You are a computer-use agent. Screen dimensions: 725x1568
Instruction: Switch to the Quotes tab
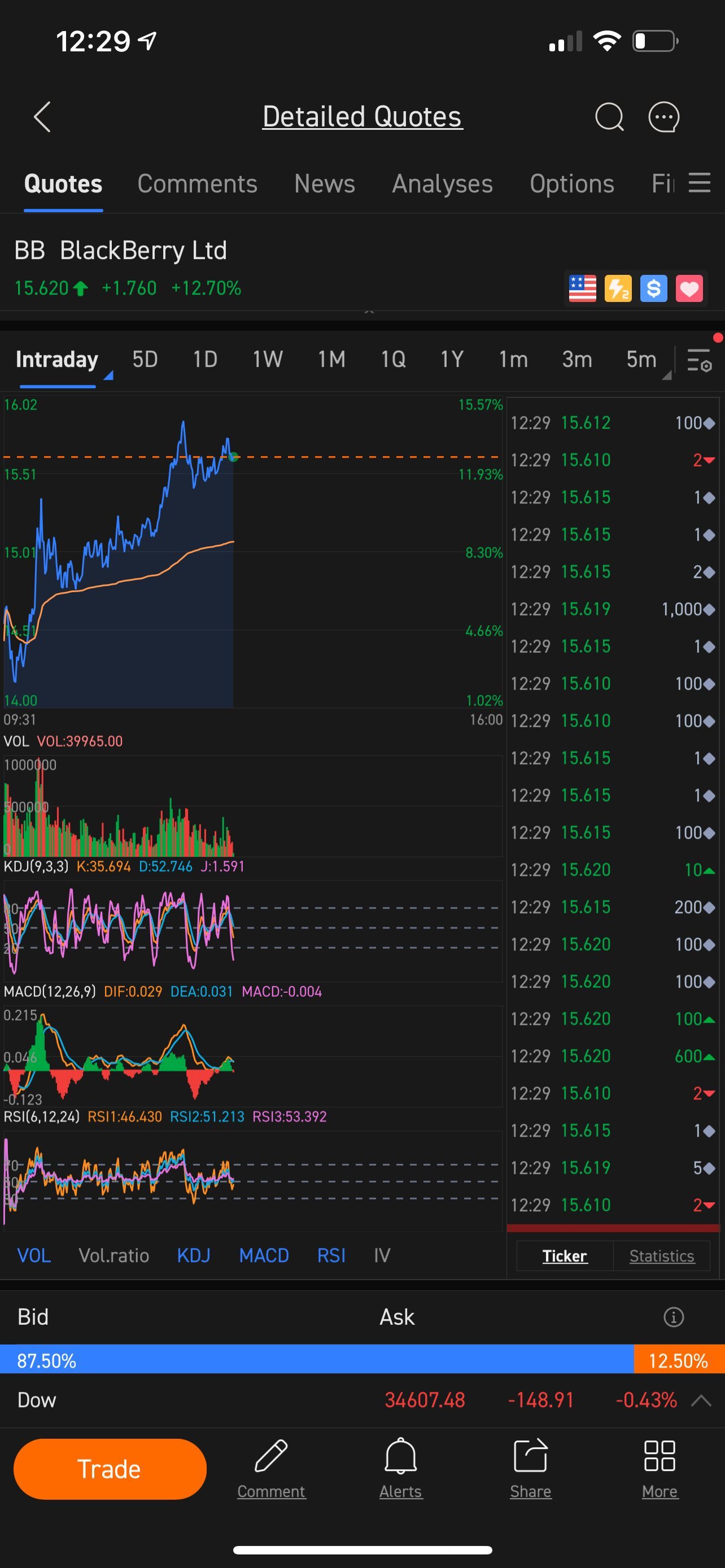click(63, 184)
